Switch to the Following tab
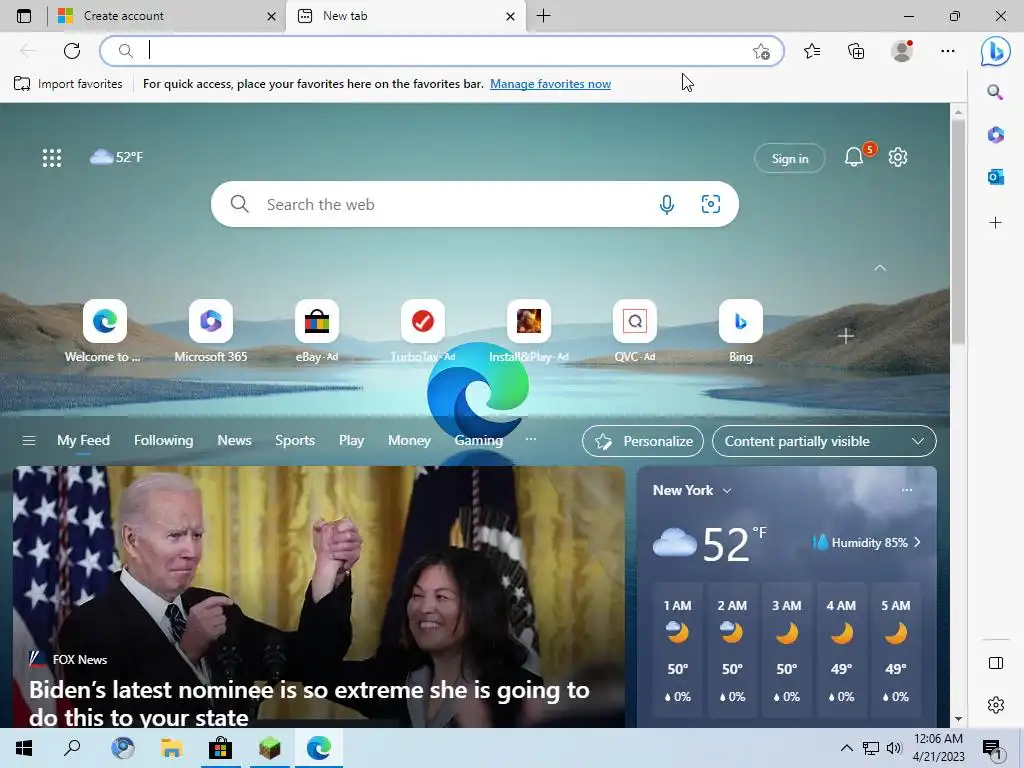The width and height of the screenshot is (1024, 768). pyautogui.click(x=163, y=441)
